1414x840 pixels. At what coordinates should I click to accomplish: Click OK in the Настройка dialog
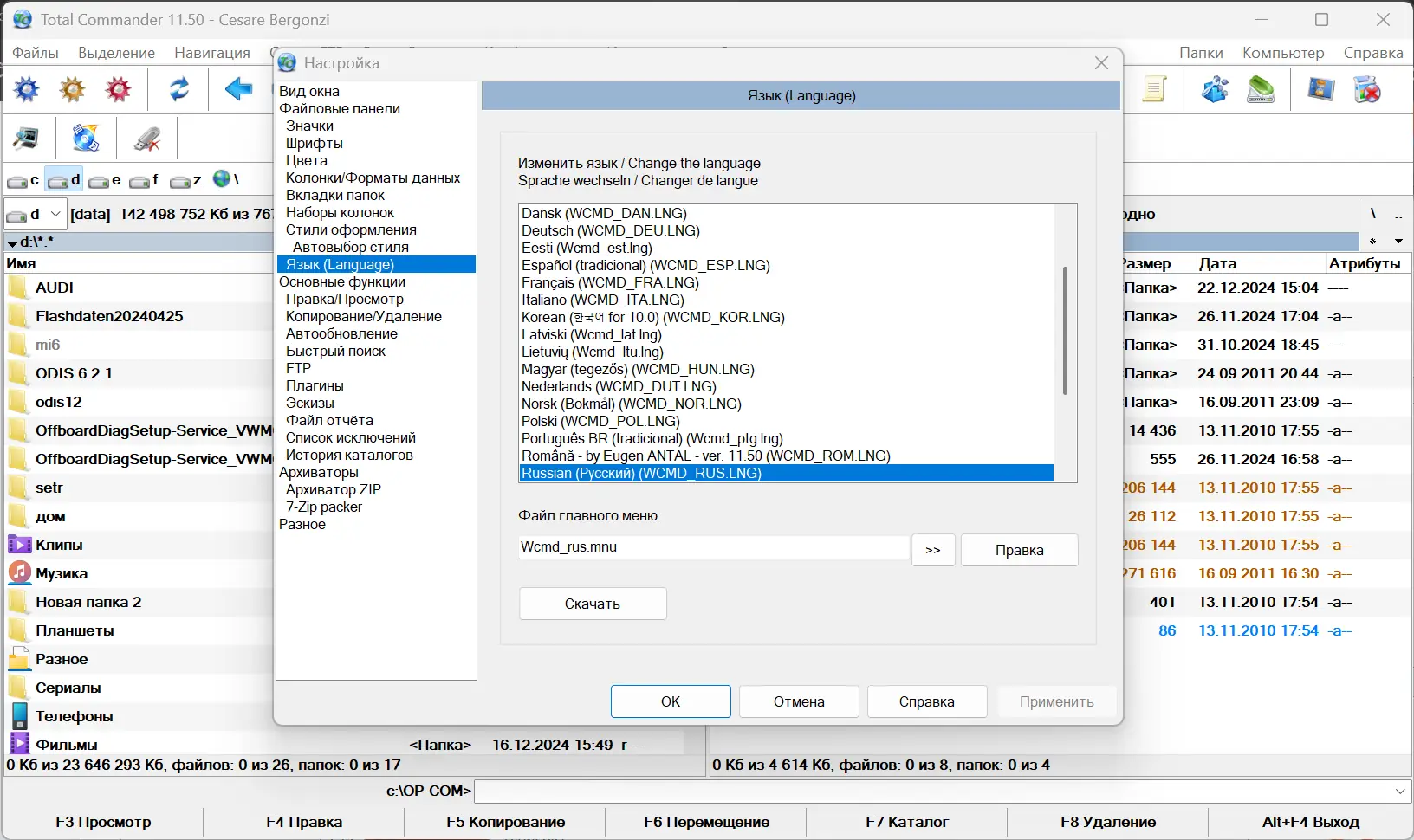tap(670, 701)
